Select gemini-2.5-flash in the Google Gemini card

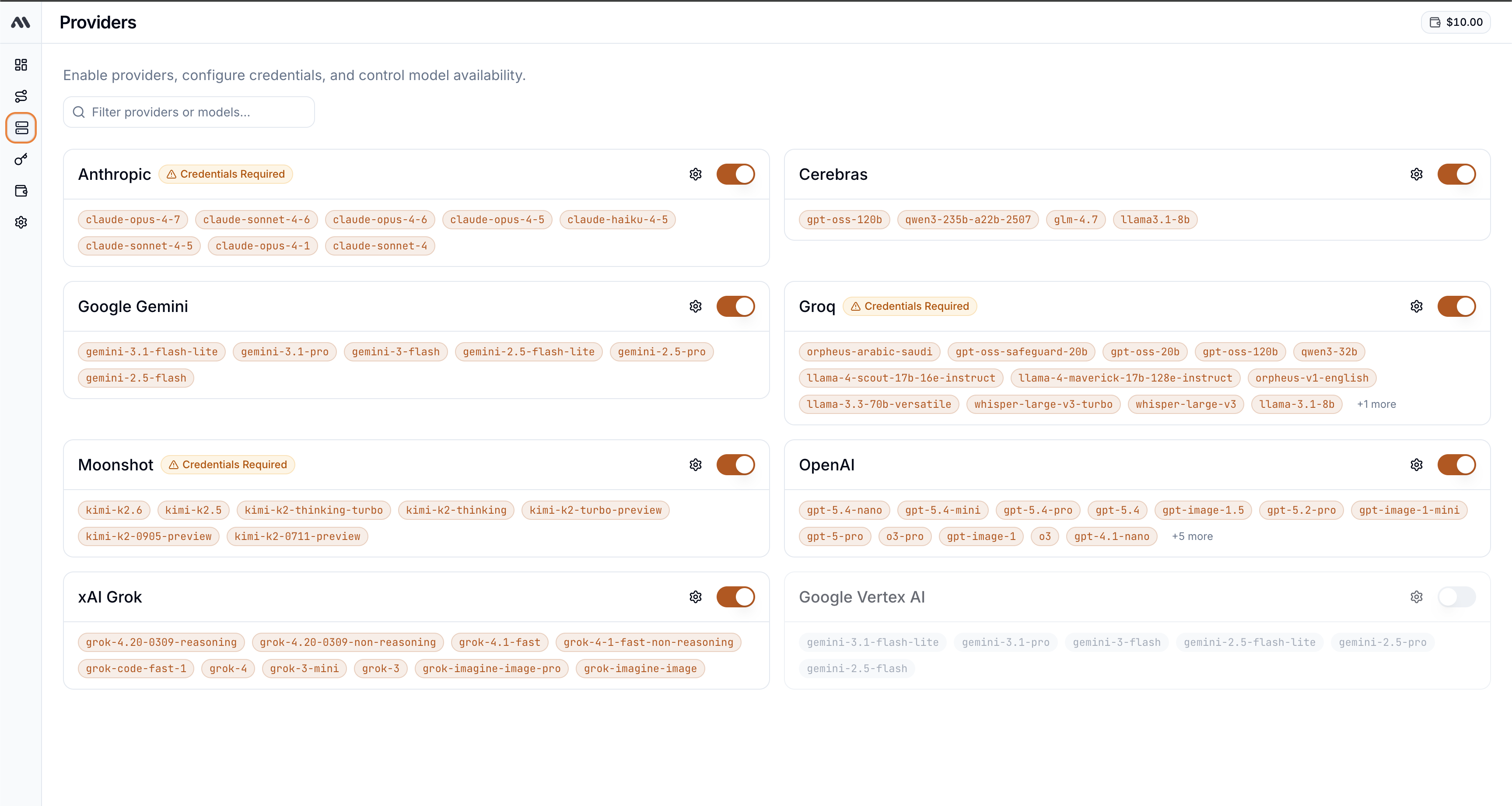click(136, 378)
